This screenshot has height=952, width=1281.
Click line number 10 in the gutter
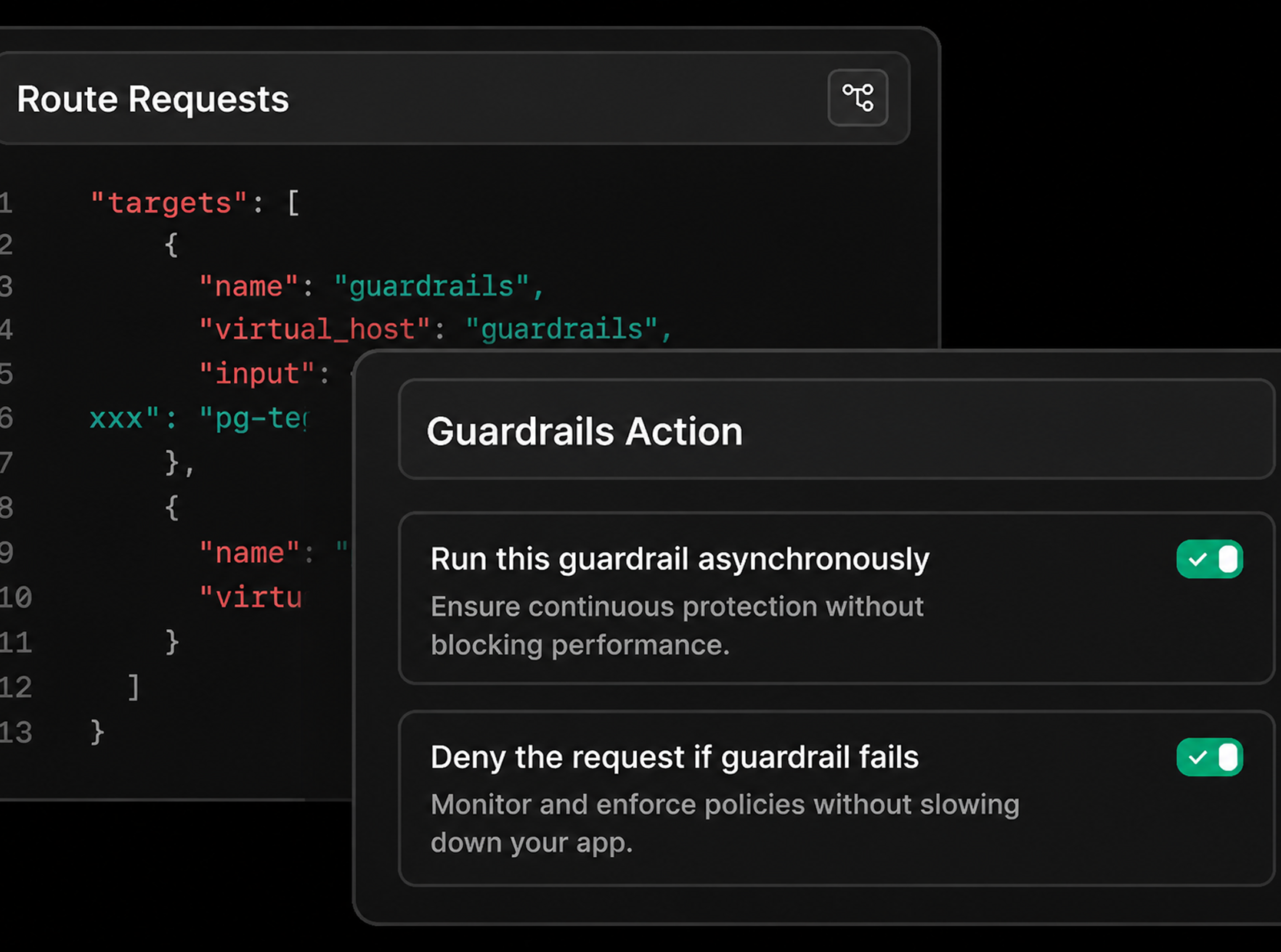click(16, 598)
